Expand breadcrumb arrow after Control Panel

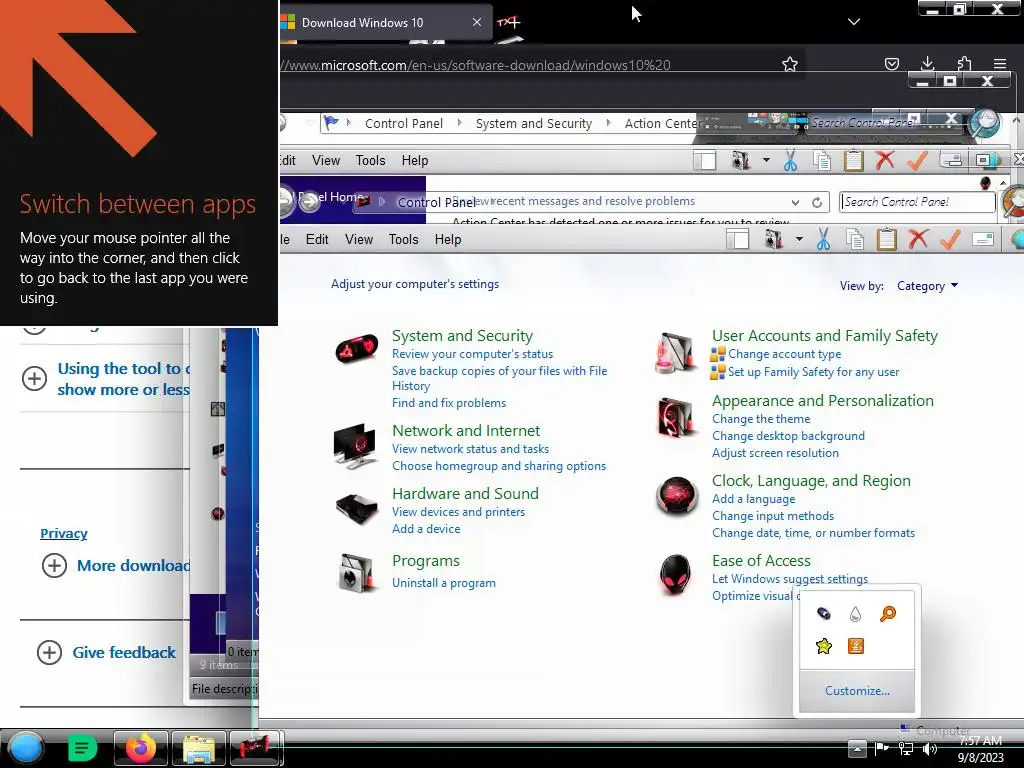click(x=459, y=123)
